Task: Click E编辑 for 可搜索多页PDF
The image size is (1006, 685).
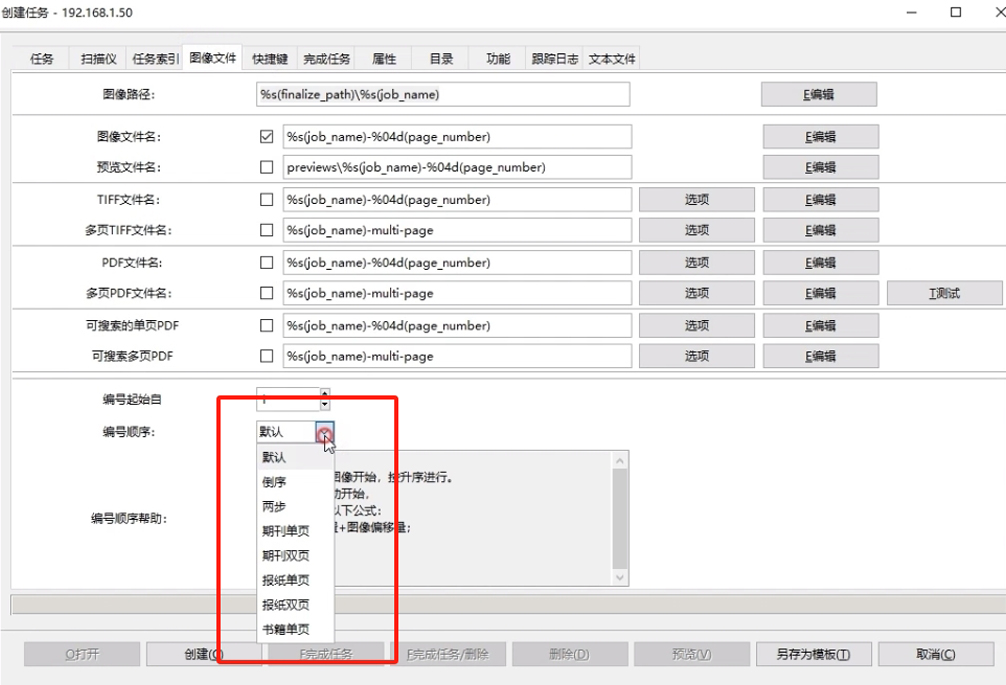Action: (821, 356)
